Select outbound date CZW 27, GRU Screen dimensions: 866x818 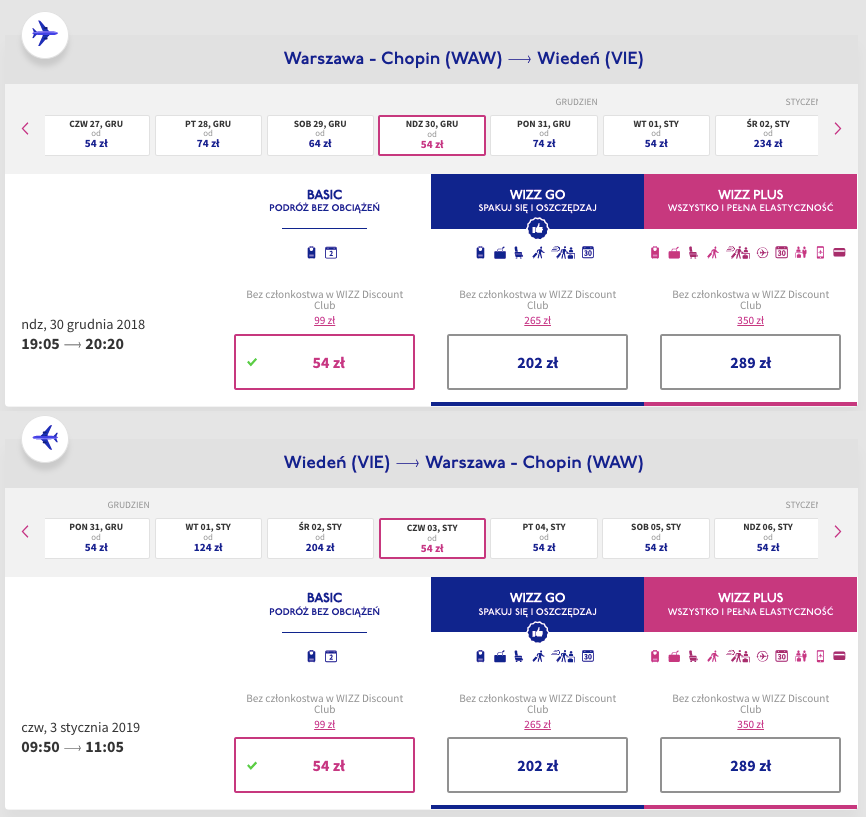click(x=97, y=135)
